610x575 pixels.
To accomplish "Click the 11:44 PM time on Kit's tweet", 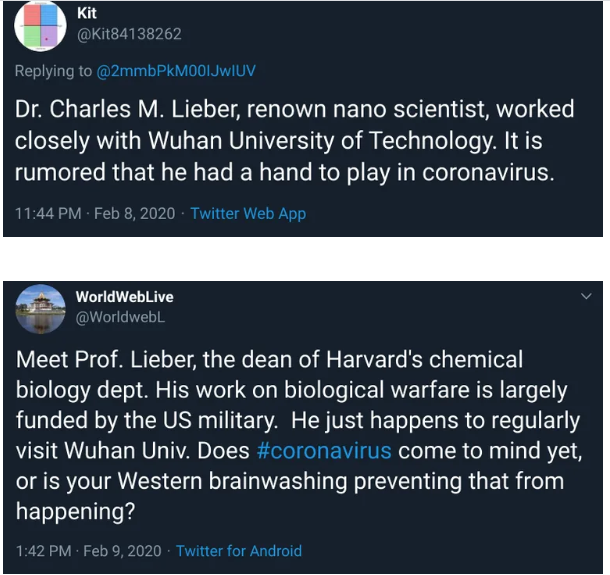I will [x=46, y=213].
